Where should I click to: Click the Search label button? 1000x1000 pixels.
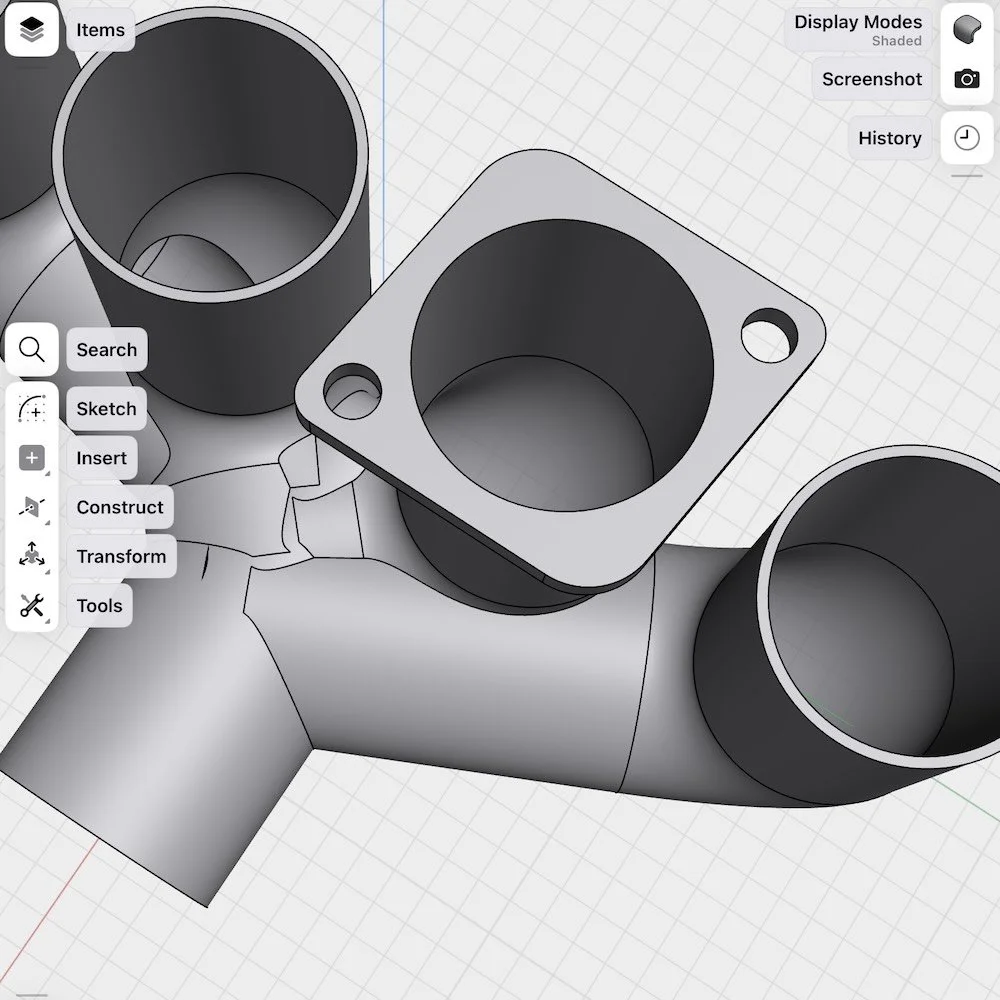point(107,349)
